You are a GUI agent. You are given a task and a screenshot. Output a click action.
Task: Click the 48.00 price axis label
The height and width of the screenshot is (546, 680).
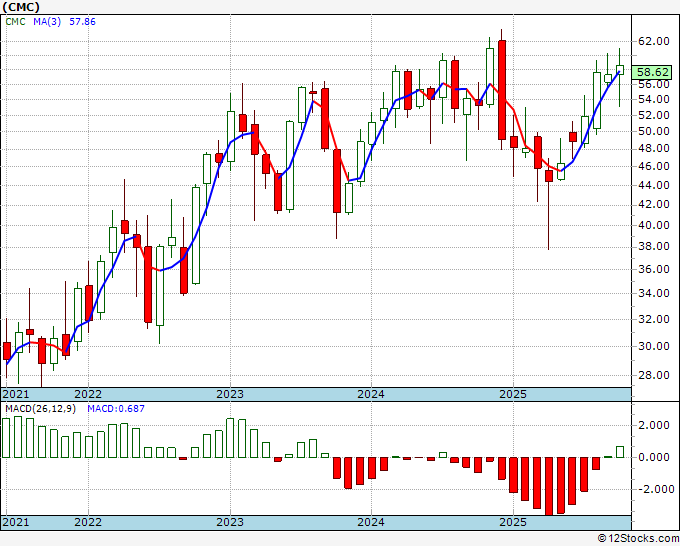pos(654,148)
